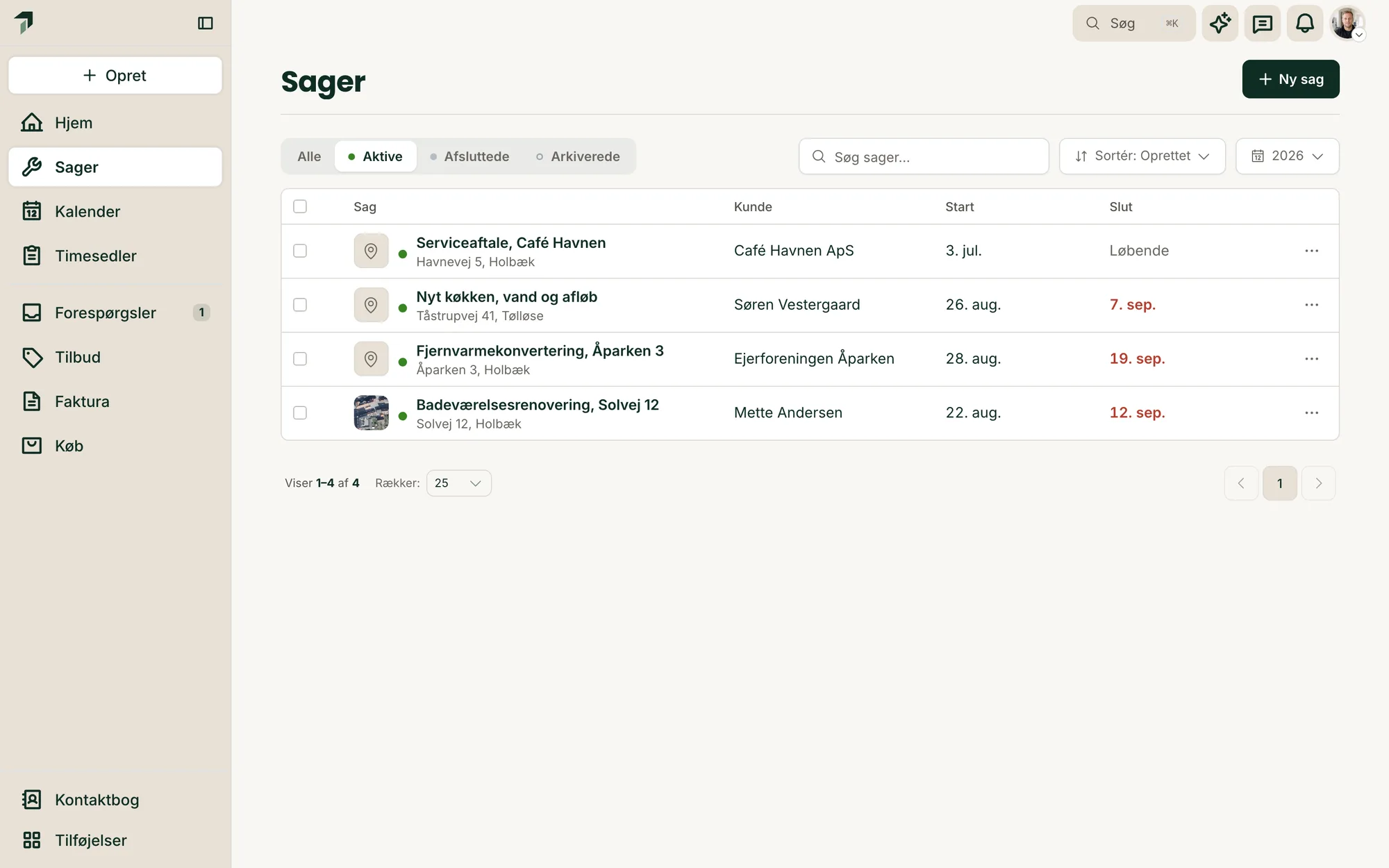Click the app logo in the sidebar
Image resolution: width=1389 pixels, height=868 pixels.
click(x=24, y=22)
